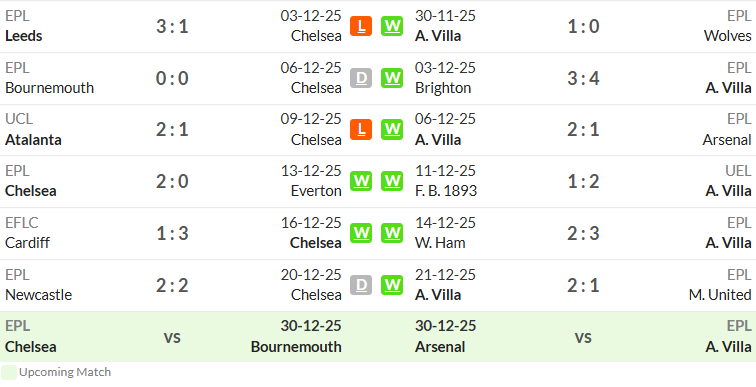
Task: Open the Leeds 3 : 1 score
Action: [172, 27]
